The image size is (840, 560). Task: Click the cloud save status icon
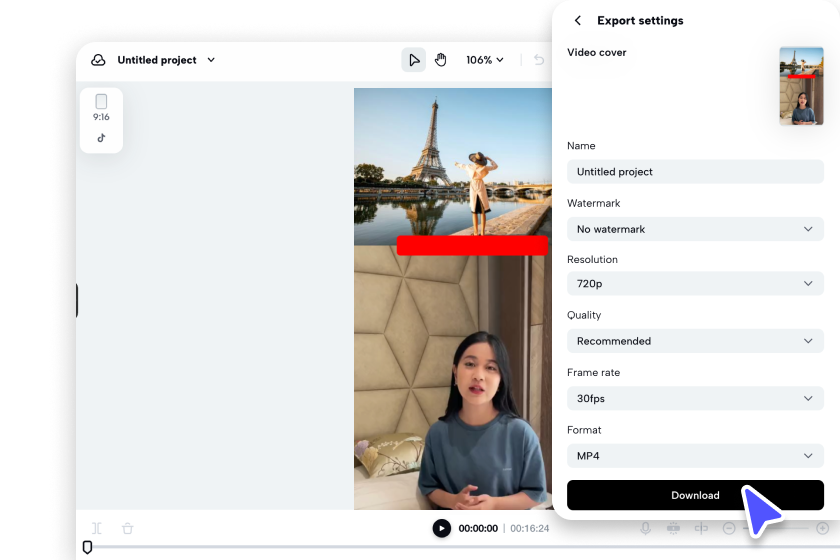coord(98,60)
